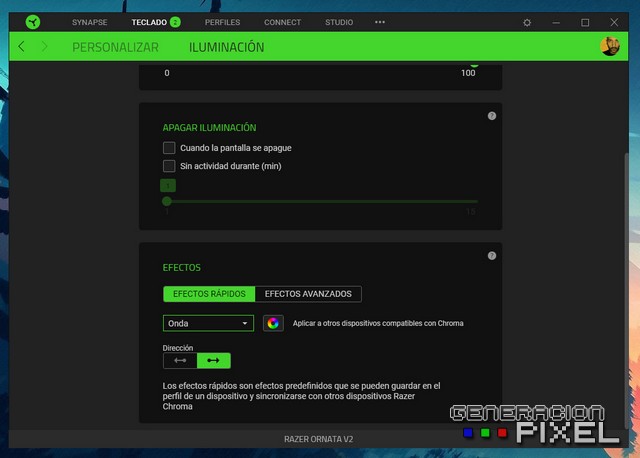Viewport: 640px width, 458px height.
Task: Switch to the Connect tab
Action: coord(282,22)
